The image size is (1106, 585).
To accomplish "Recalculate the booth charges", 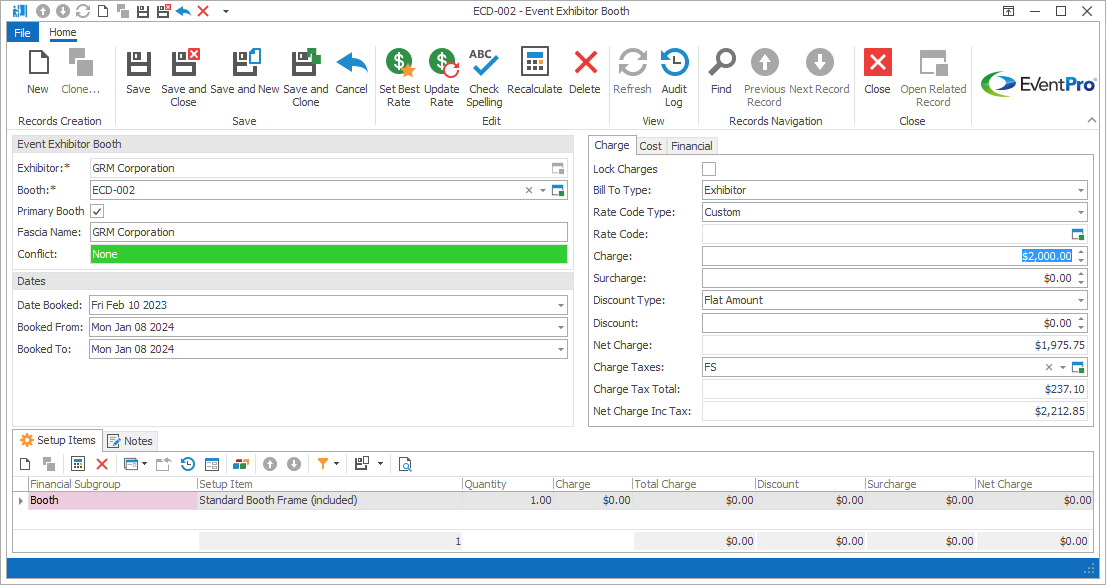I will point(535,72).
